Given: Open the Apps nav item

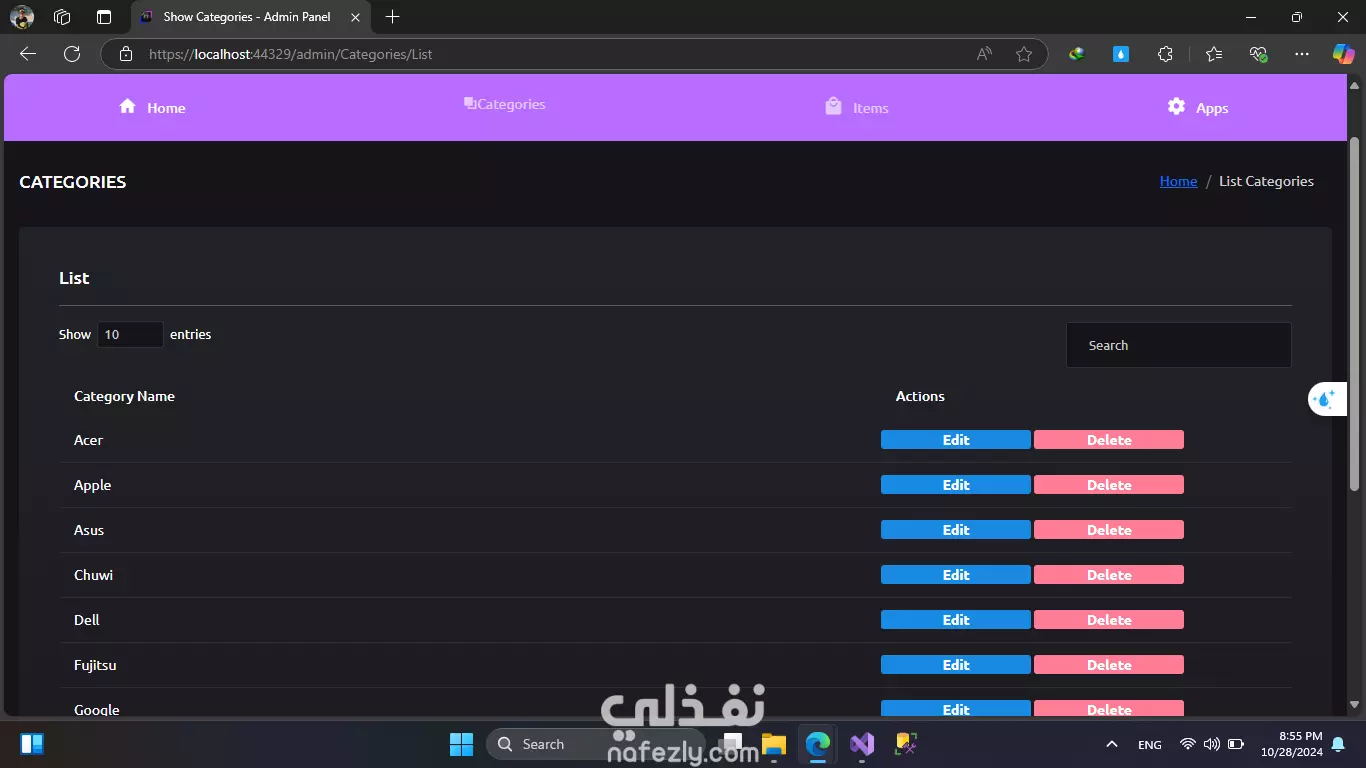Looking at the screenshot, I should [1198, 108].
